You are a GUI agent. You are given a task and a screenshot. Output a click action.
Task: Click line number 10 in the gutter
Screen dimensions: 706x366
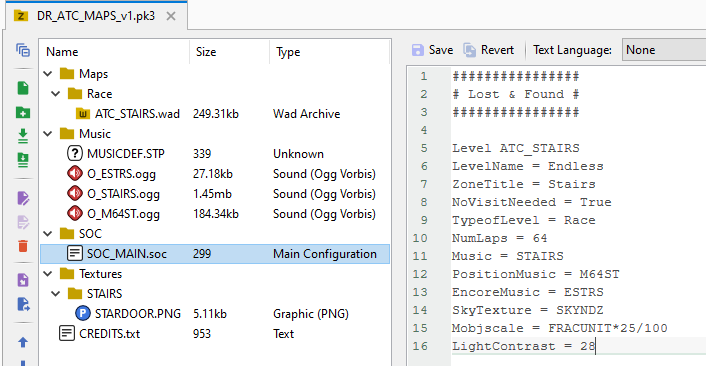[420, 238]
